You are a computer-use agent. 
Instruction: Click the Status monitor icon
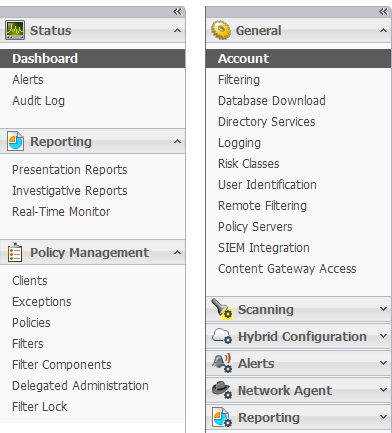(x=15, y=30)
